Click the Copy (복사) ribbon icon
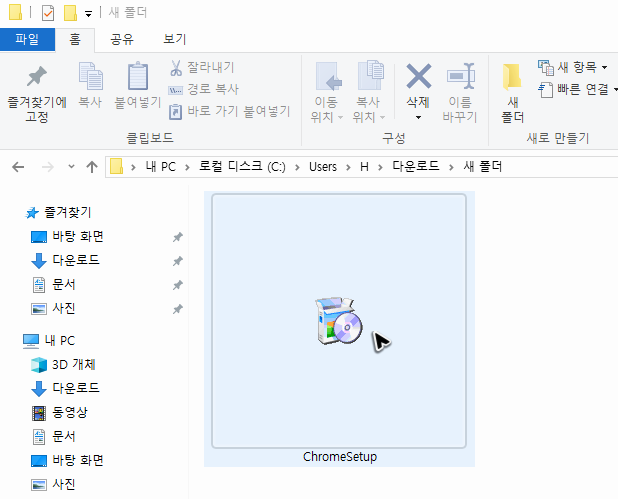The image size is (618, 499). point(91,76)
